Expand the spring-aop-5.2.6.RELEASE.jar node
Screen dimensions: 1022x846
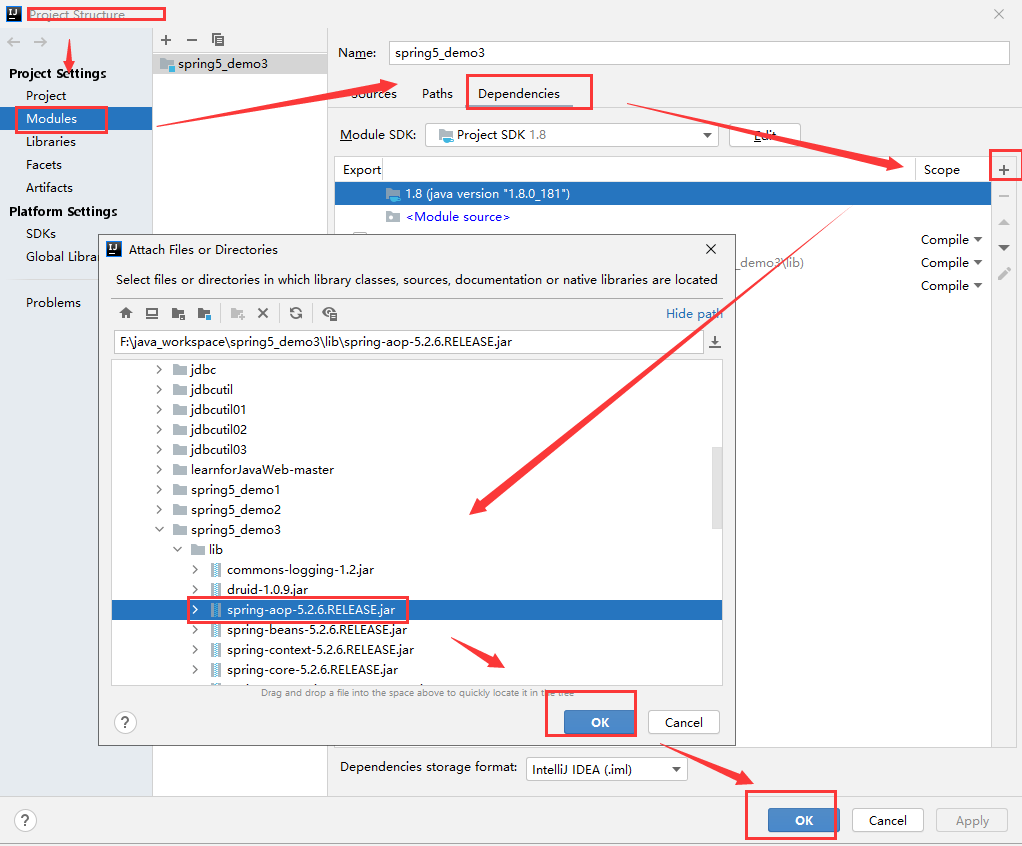tap(195, 610)
